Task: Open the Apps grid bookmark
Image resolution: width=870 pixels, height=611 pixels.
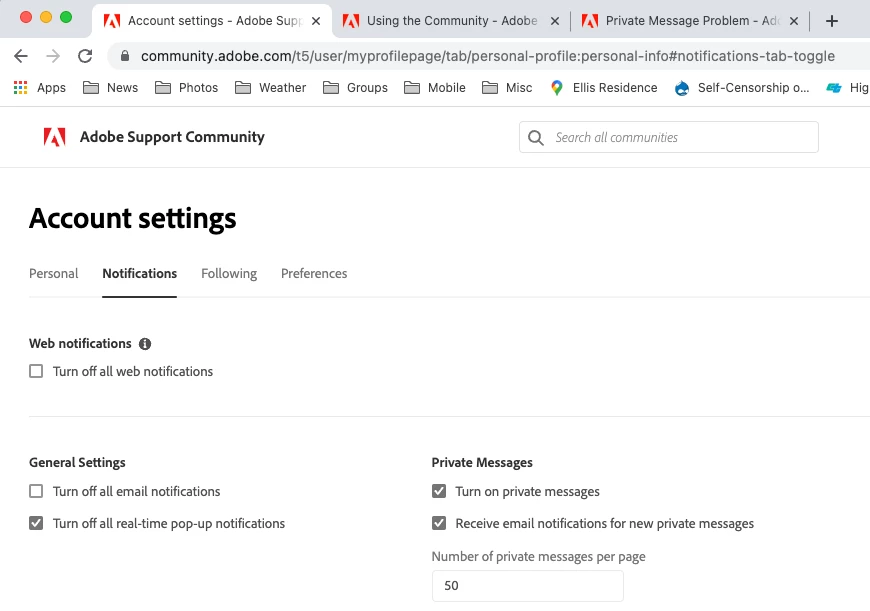Action: click(39, 88)
